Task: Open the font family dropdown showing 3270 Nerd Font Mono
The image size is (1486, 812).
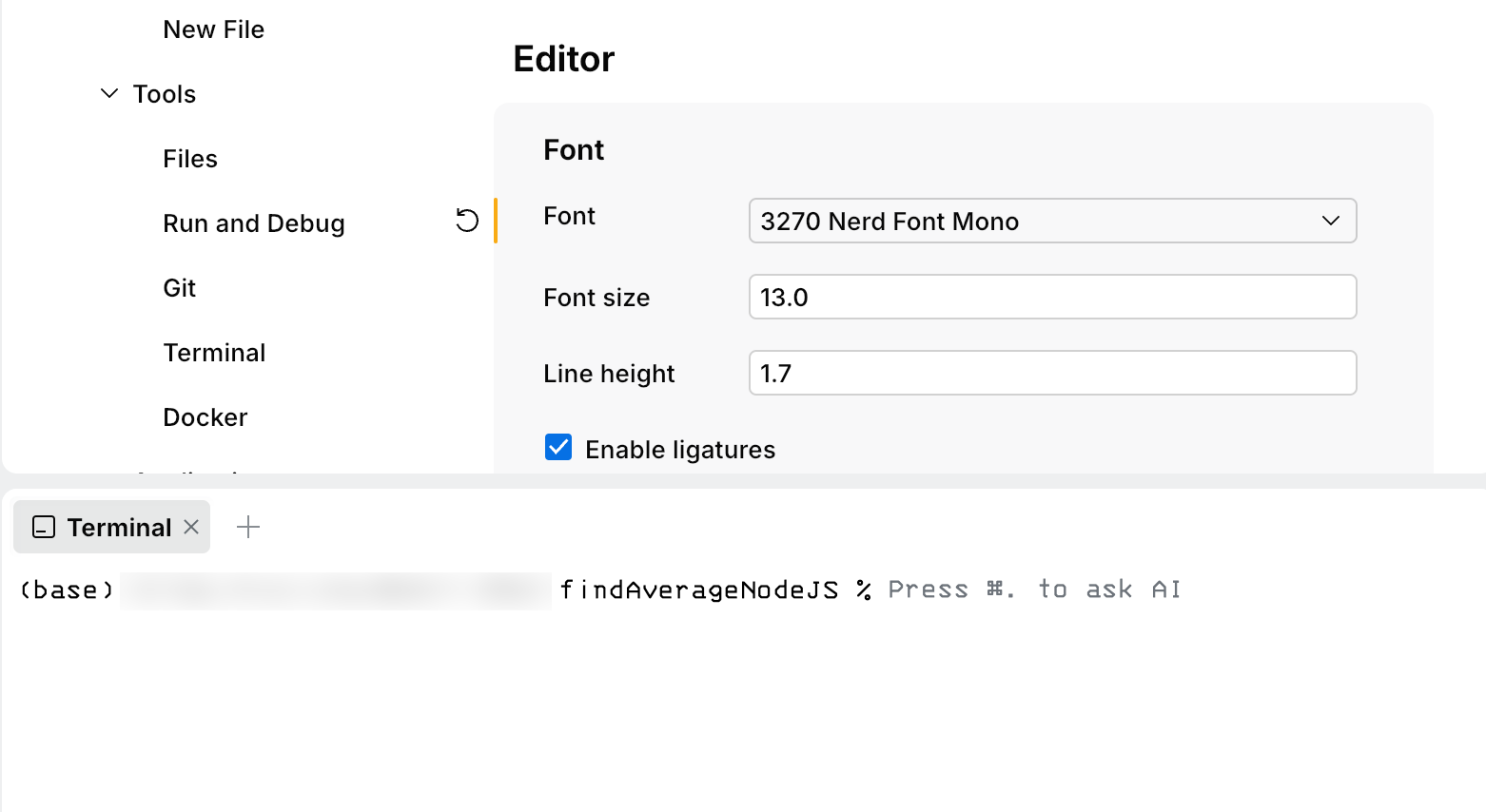Action: (x=1052, y=221)
